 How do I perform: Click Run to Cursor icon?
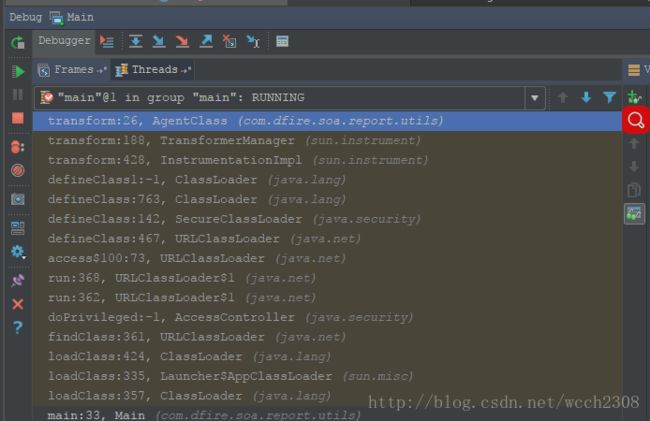[x=253, y=41]
